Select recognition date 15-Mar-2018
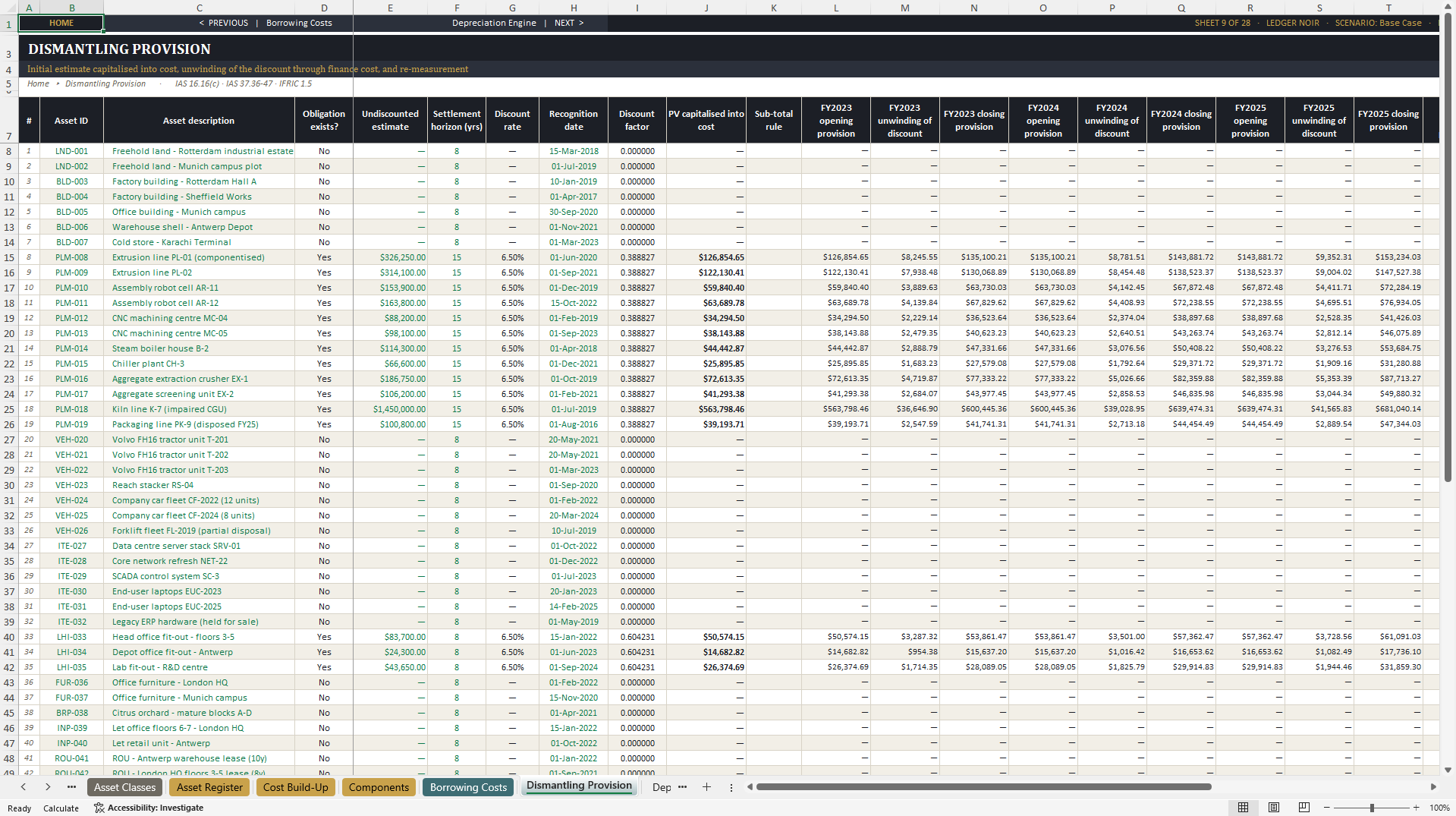This screenshot has width=1456, height=816. tap(574, 151)
